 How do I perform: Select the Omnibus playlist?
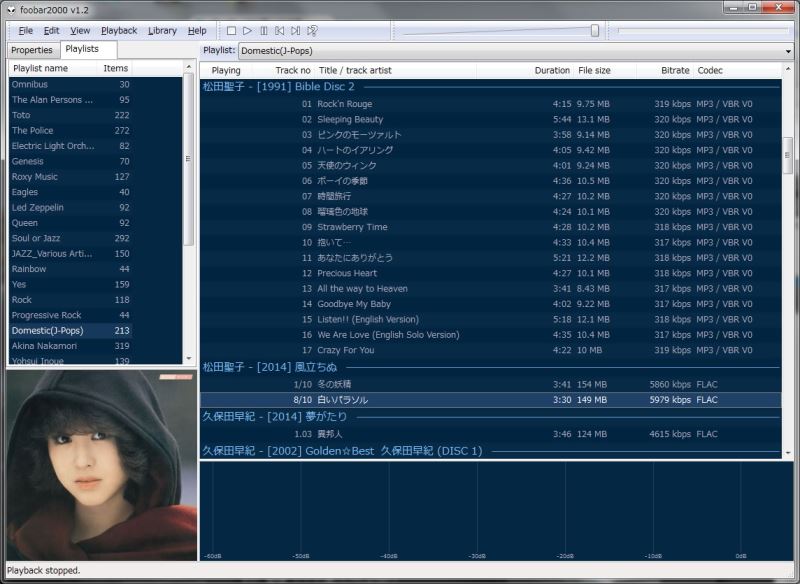pos(70,85)
